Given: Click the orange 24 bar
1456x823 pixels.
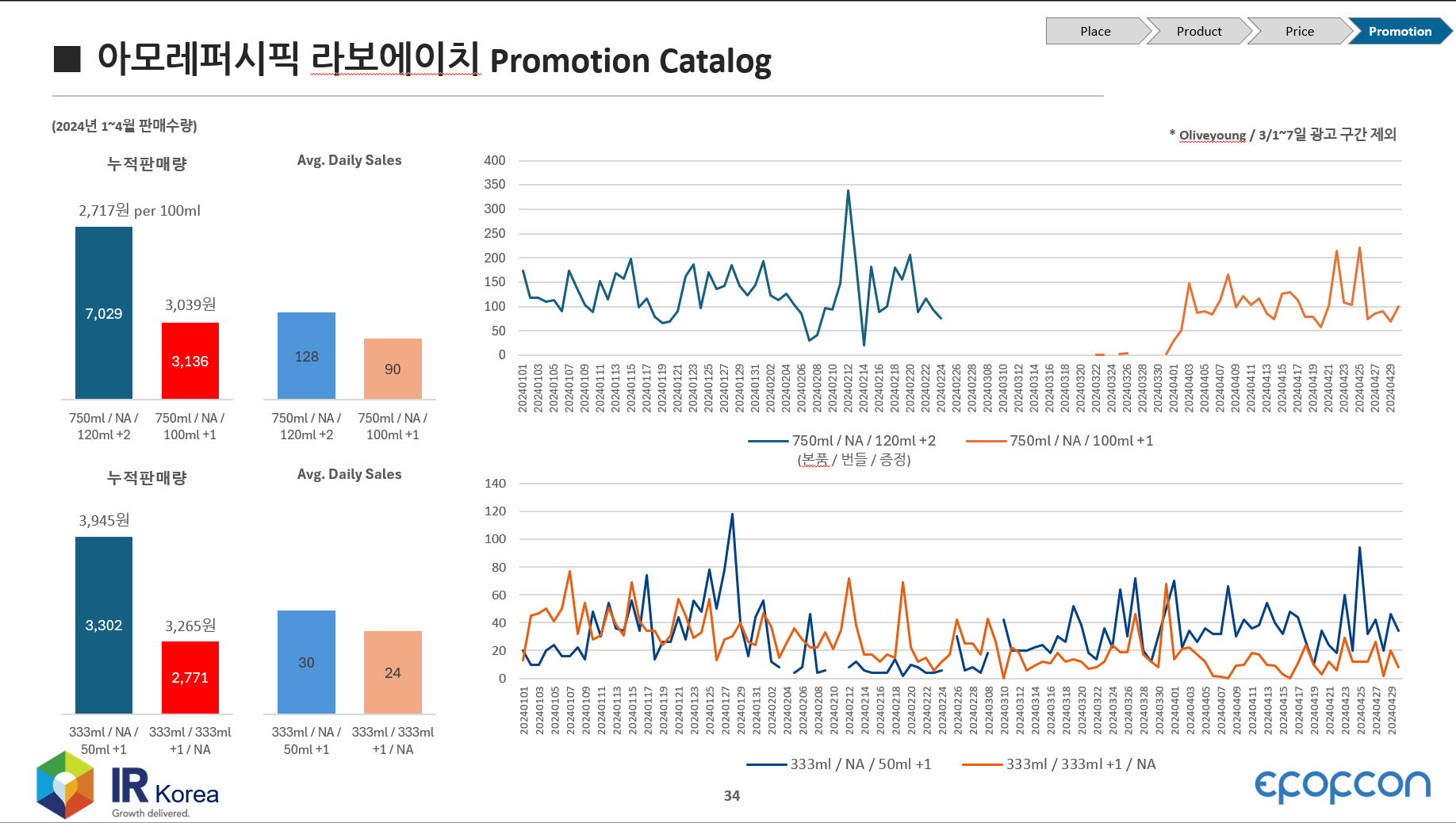Looking at the screenshot, I should [x=393, y=672].
